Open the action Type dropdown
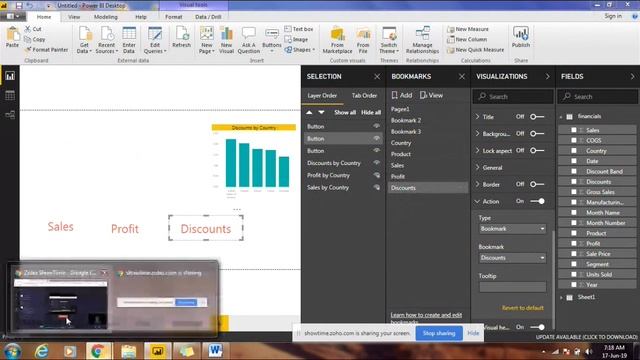The width and height of the screenshot is (640, 360). point(512,229)
